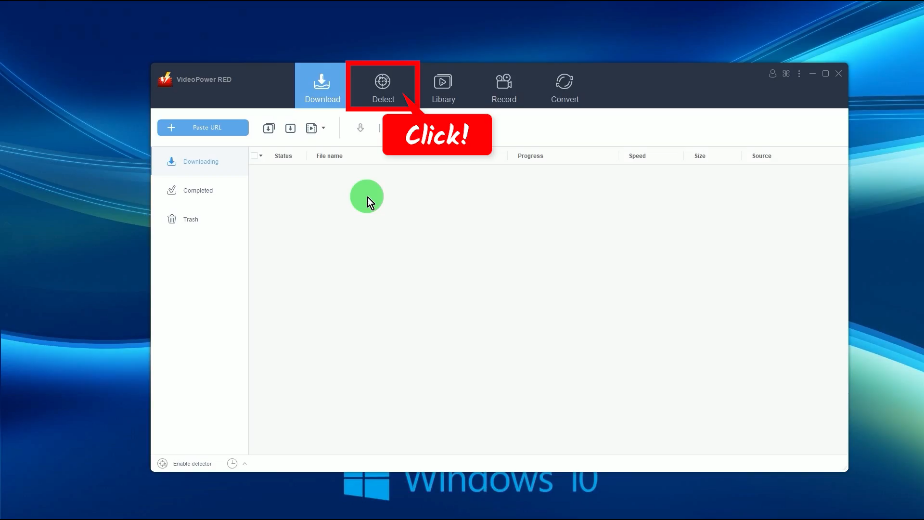Click the single download icon in toolbar
Screen dimensions: 924x520
click(290, 128)
